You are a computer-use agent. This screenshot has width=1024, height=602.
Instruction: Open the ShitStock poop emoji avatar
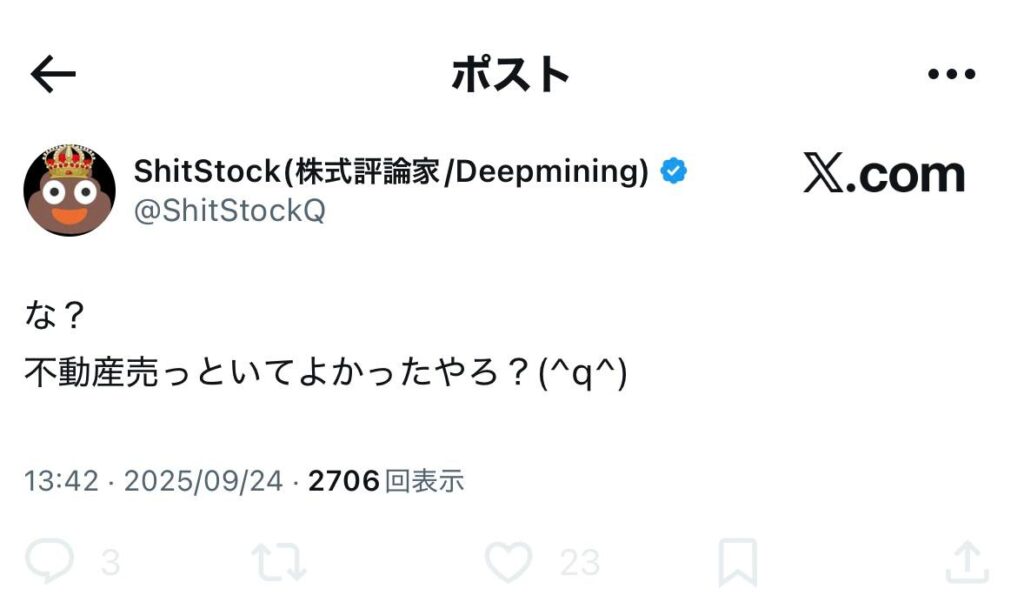(x=69, y=190)
